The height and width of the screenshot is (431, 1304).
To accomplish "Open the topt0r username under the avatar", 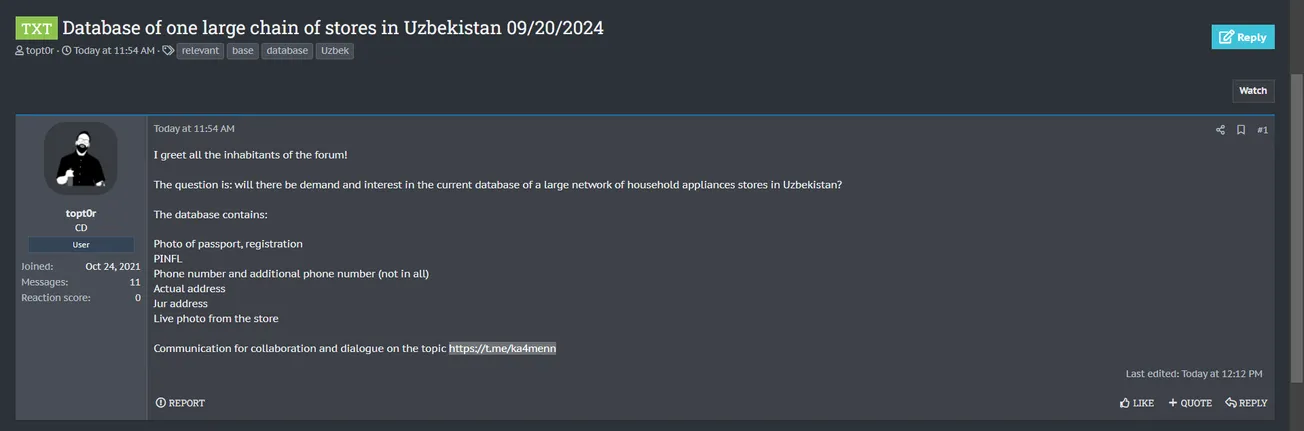I will (81, 213).
